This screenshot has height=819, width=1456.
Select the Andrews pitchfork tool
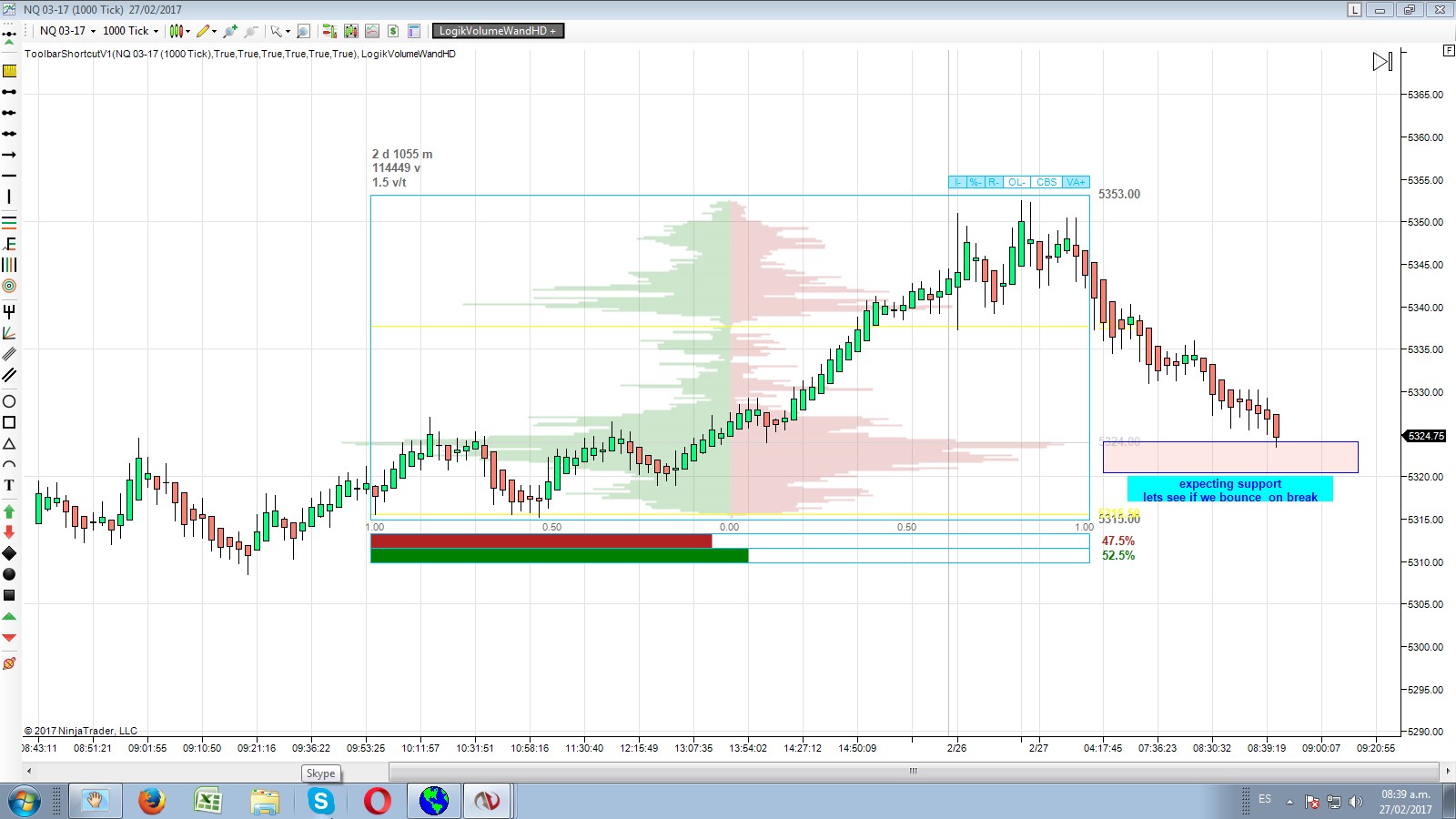point(9,311)
